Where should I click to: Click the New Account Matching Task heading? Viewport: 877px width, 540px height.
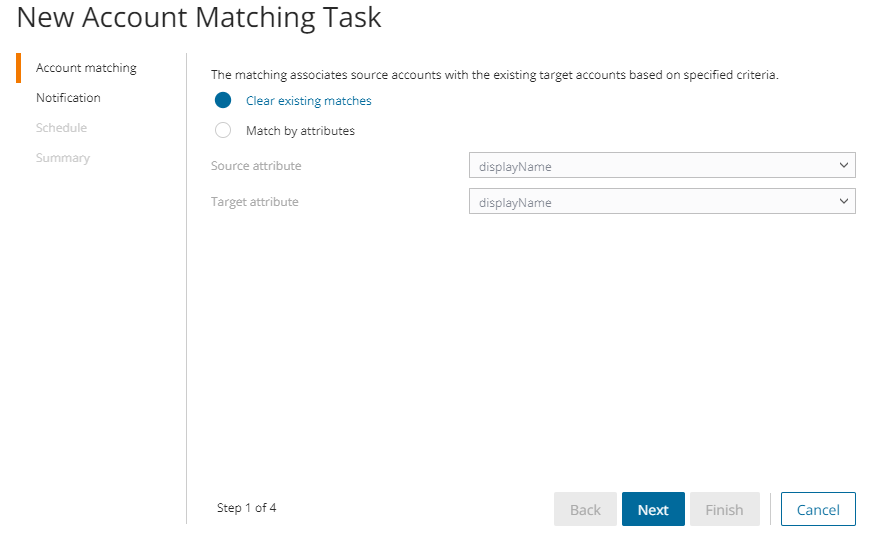pyautogui.click(x=199, y=18)
